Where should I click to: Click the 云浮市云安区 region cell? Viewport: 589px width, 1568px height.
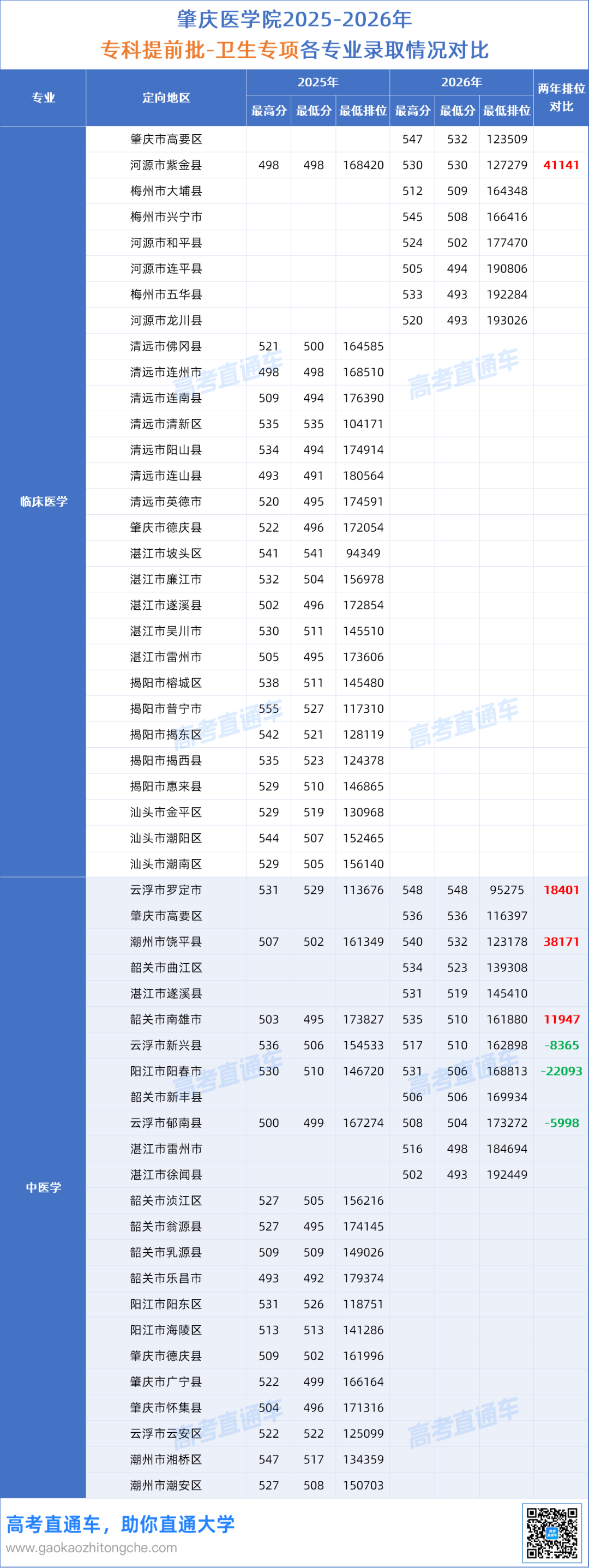[166, 1433]
